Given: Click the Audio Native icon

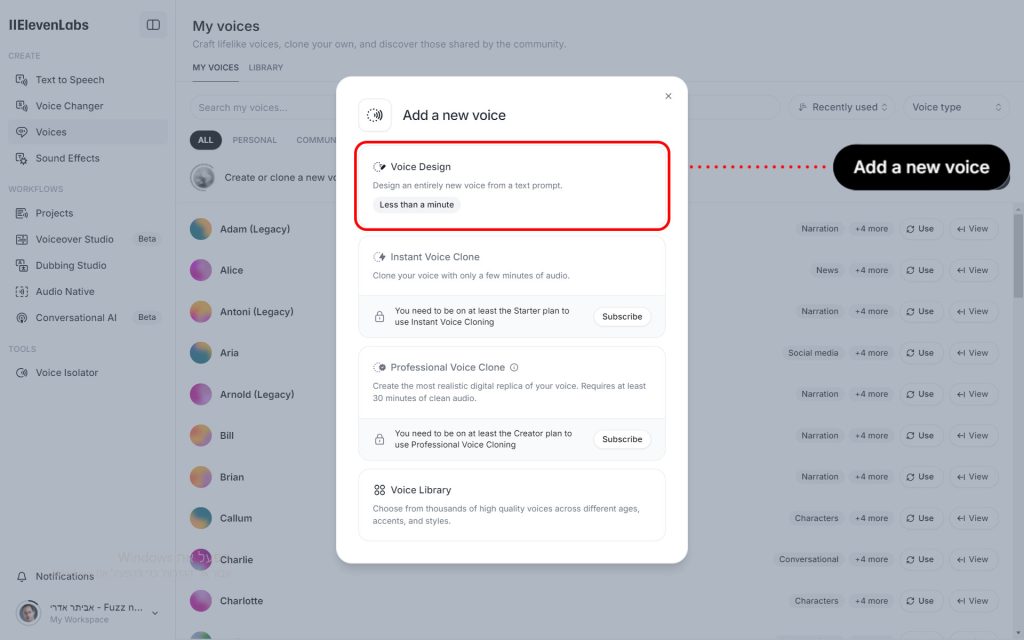Looking at the screenshot, I should tap(22, 291).
